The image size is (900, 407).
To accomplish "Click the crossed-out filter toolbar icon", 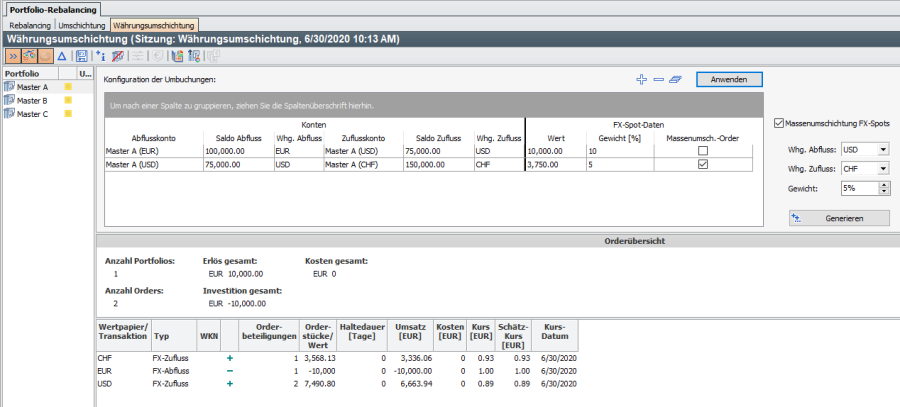I will (119, 57).
